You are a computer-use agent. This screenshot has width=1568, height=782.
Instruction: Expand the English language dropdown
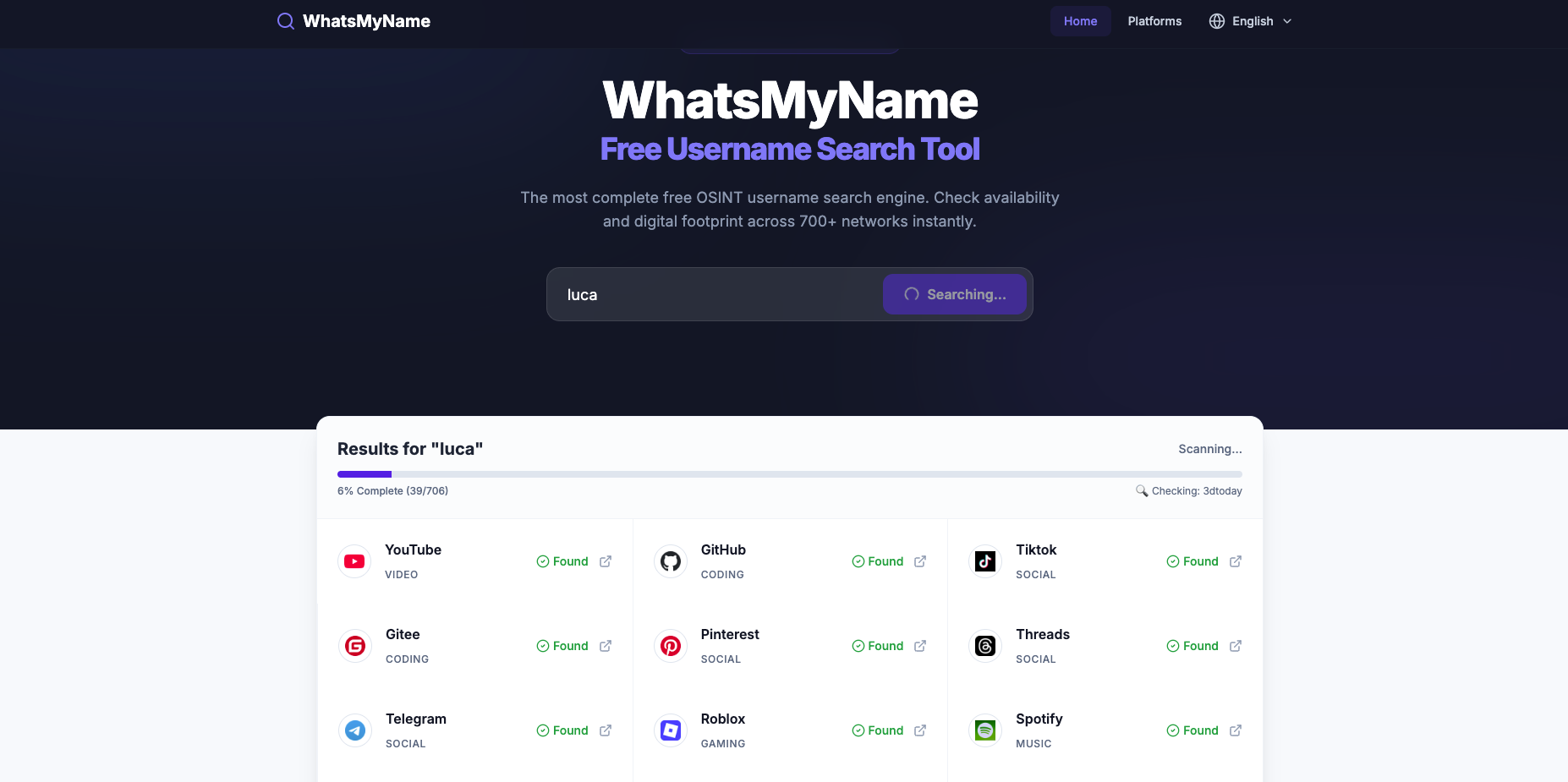click(1252, 21)
